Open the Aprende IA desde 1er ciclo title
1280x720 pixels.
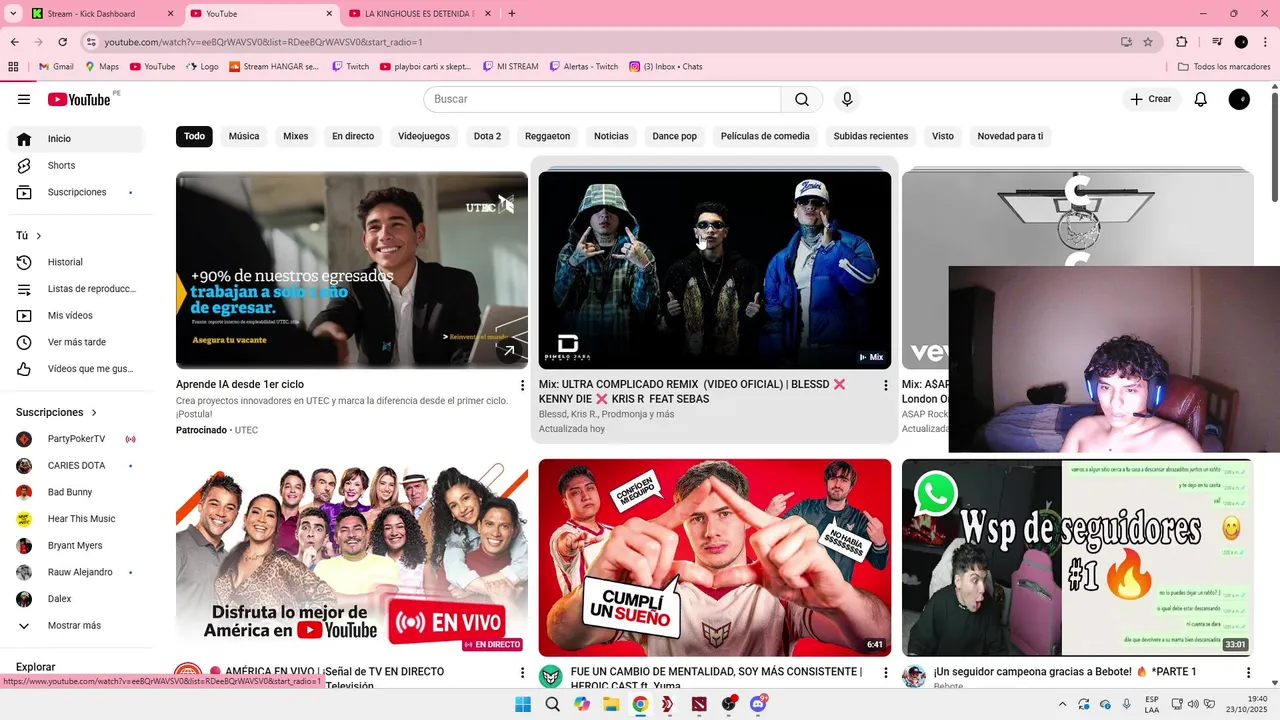pyautogui.click(x=240, y=384)
